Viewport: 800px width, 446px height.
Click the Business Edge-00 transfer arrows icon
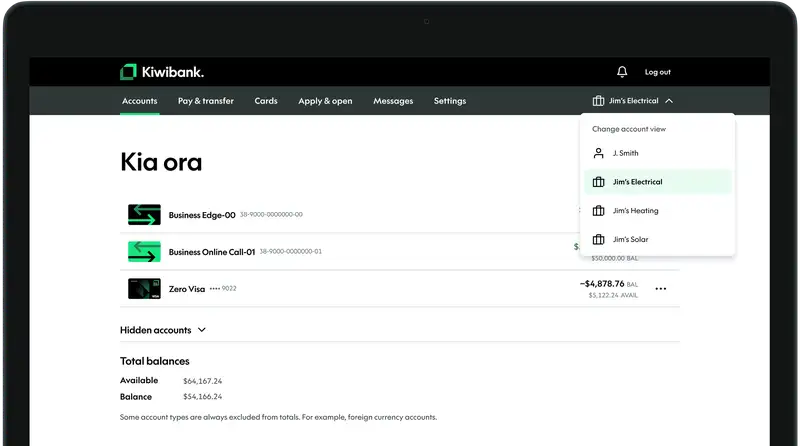pyautogui.click(x=144, y=215)
